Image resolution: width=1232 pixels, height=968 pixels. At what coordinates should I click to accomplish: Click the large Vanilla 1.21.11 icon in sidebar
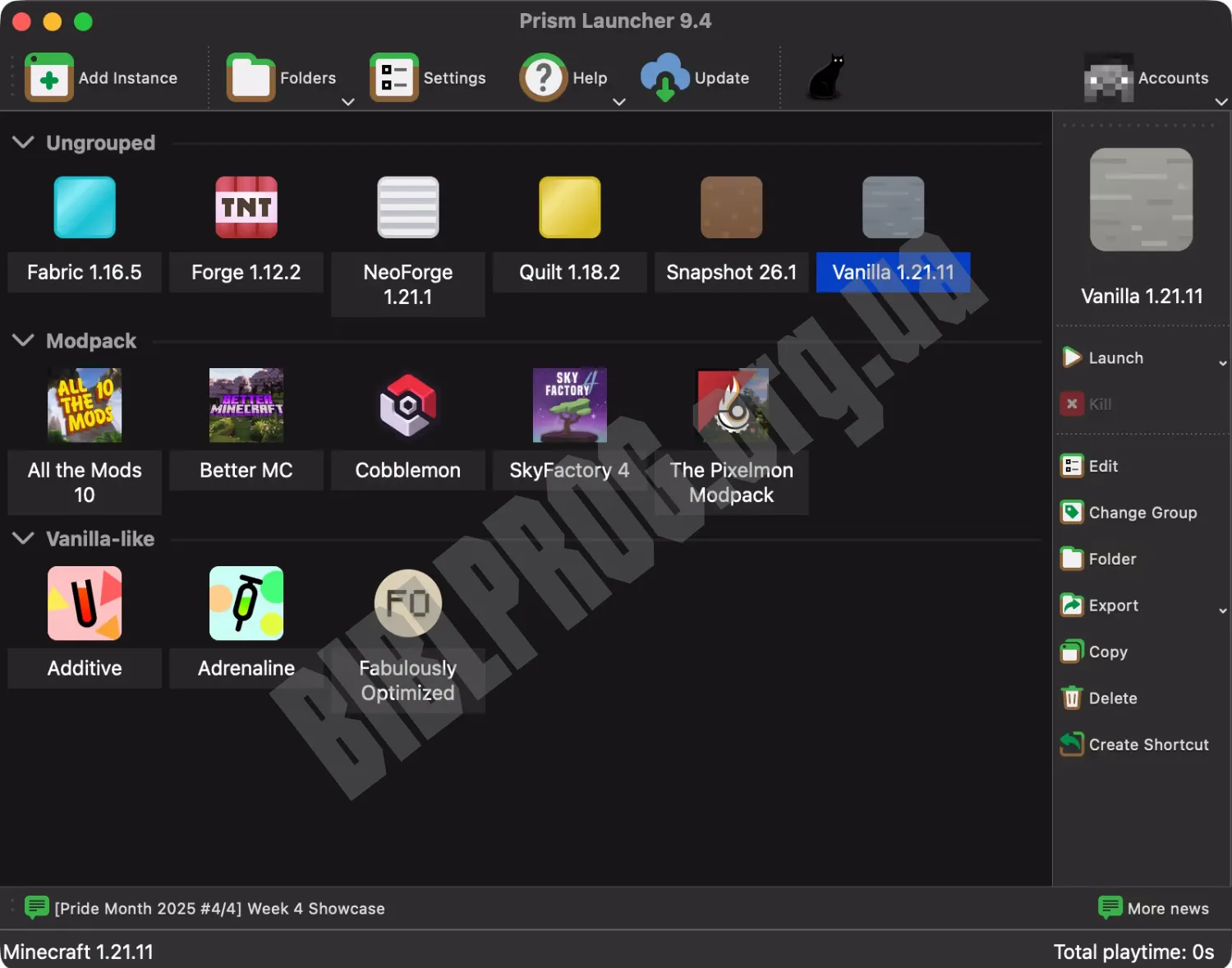click(1142, 200)
